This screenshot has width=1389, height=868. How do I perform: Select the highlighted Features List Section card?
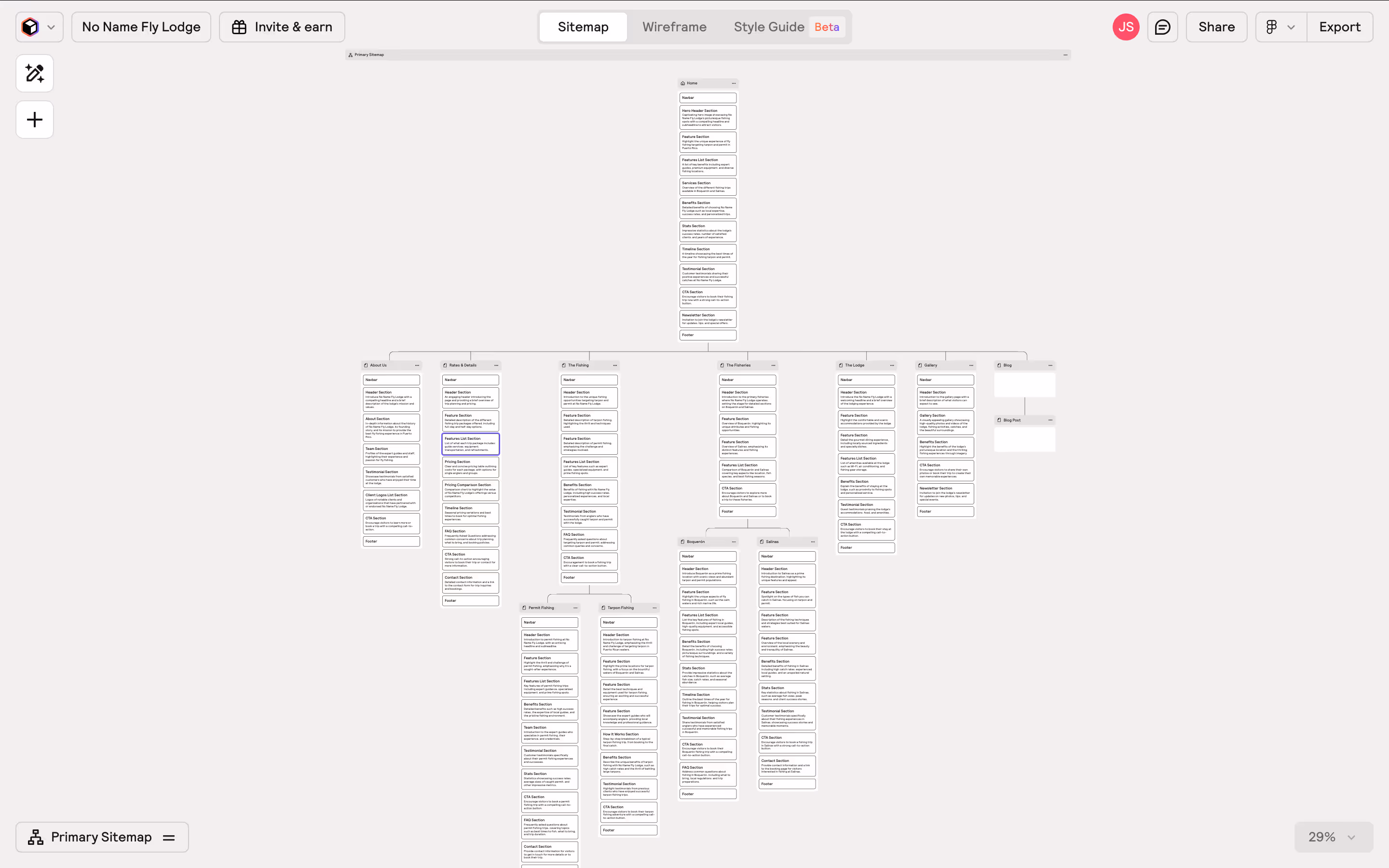pos(470,444)
